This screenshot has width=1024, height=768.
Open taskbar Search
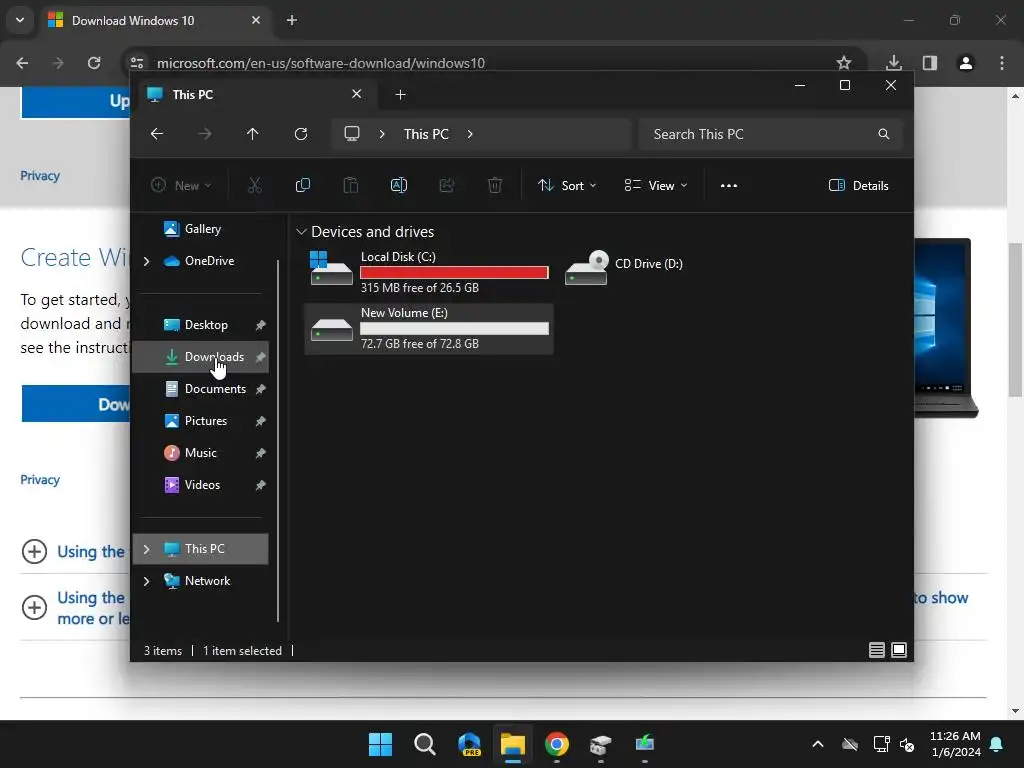[424, 744]
